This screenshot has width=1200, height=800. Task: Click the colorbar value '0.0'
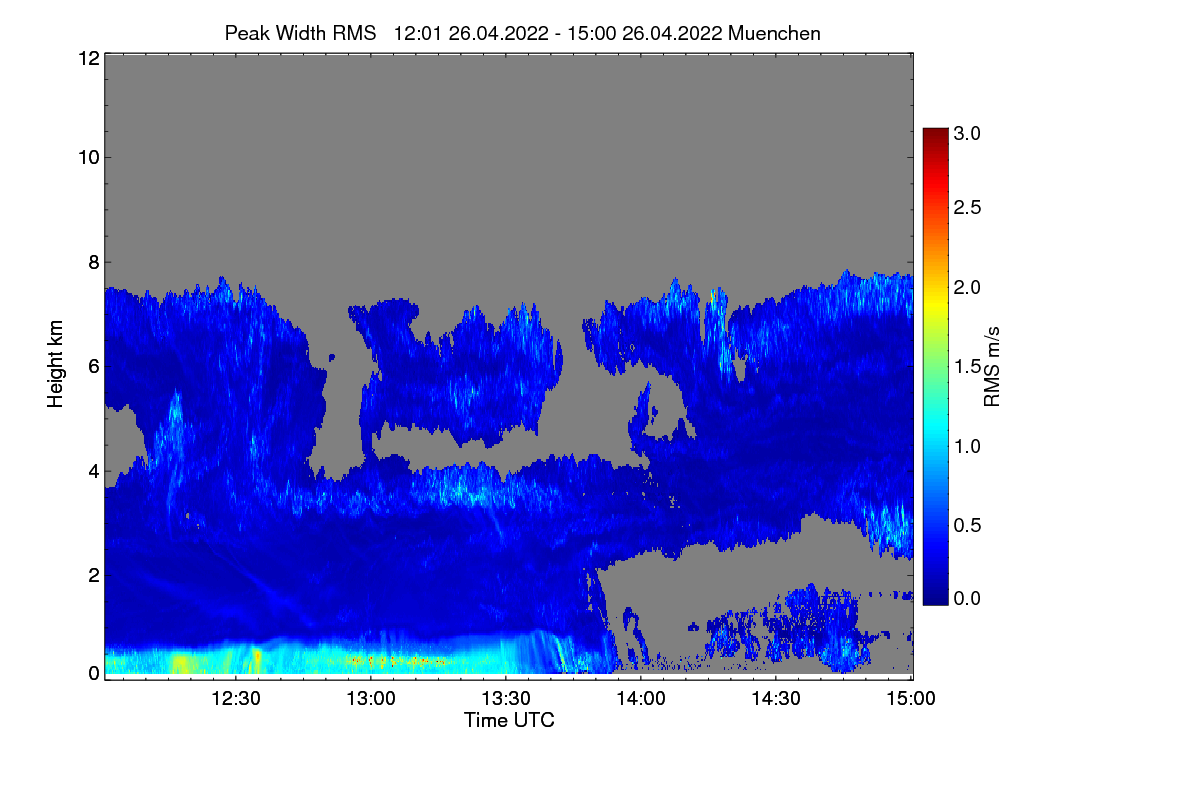click(968, 598)
